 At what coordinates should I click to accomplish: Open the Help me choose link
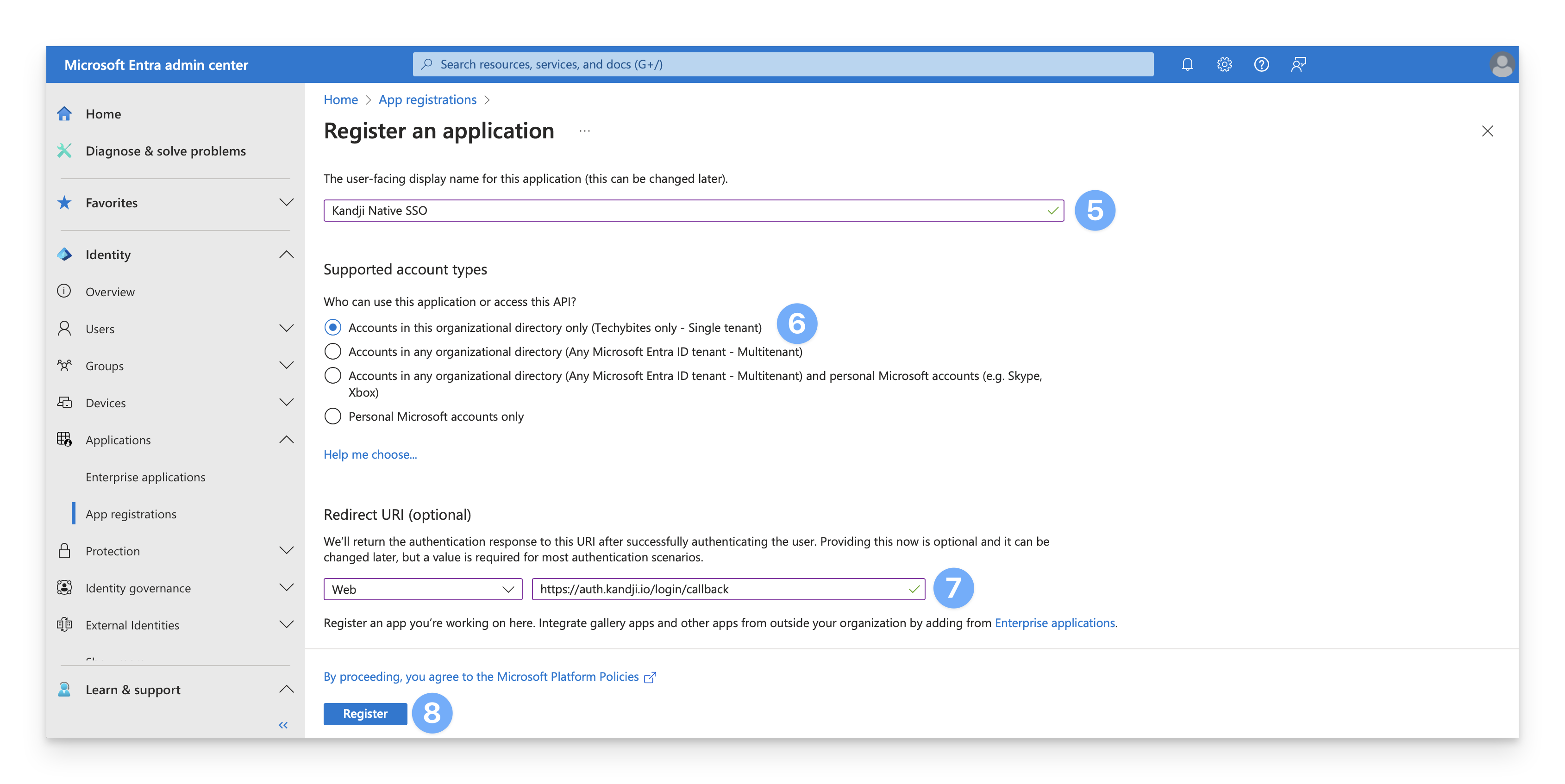tap(370, 454)
